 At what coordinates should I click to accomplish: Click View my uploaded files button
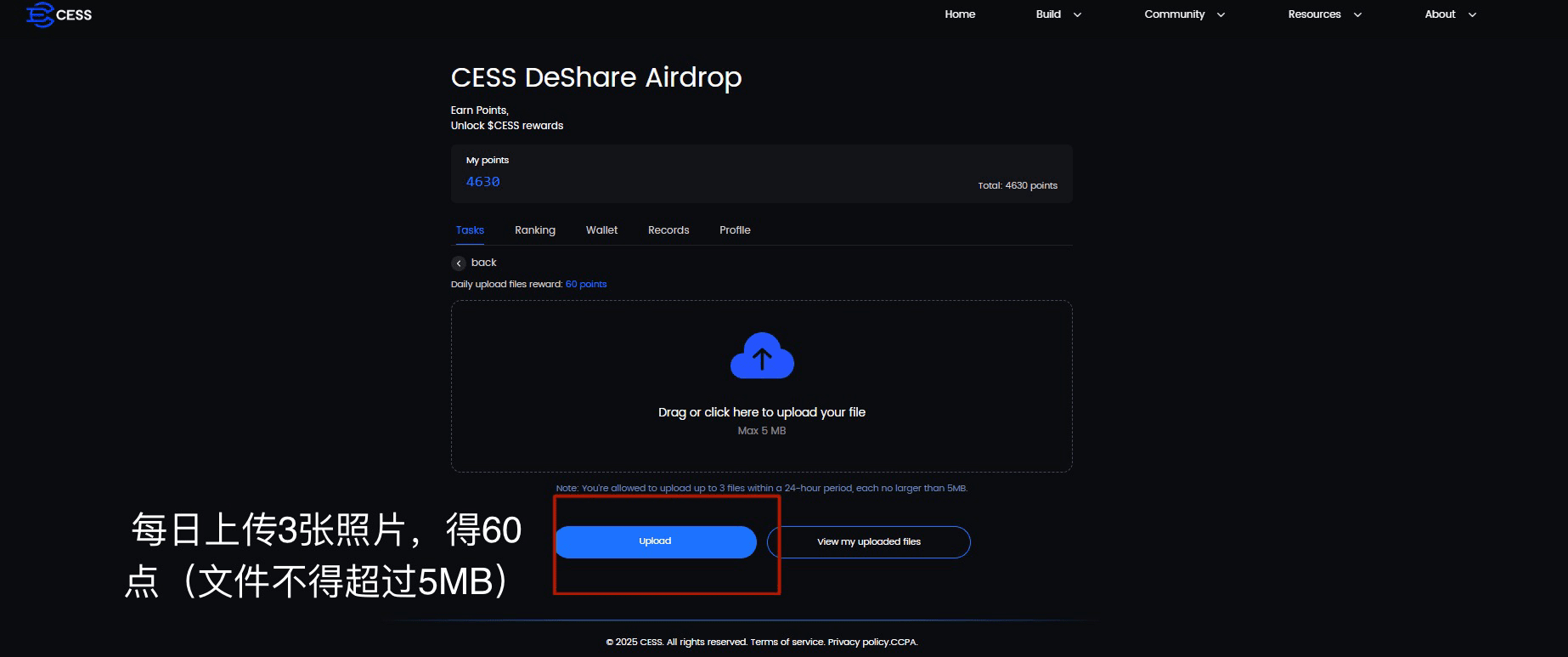click(x=869, y=542)
